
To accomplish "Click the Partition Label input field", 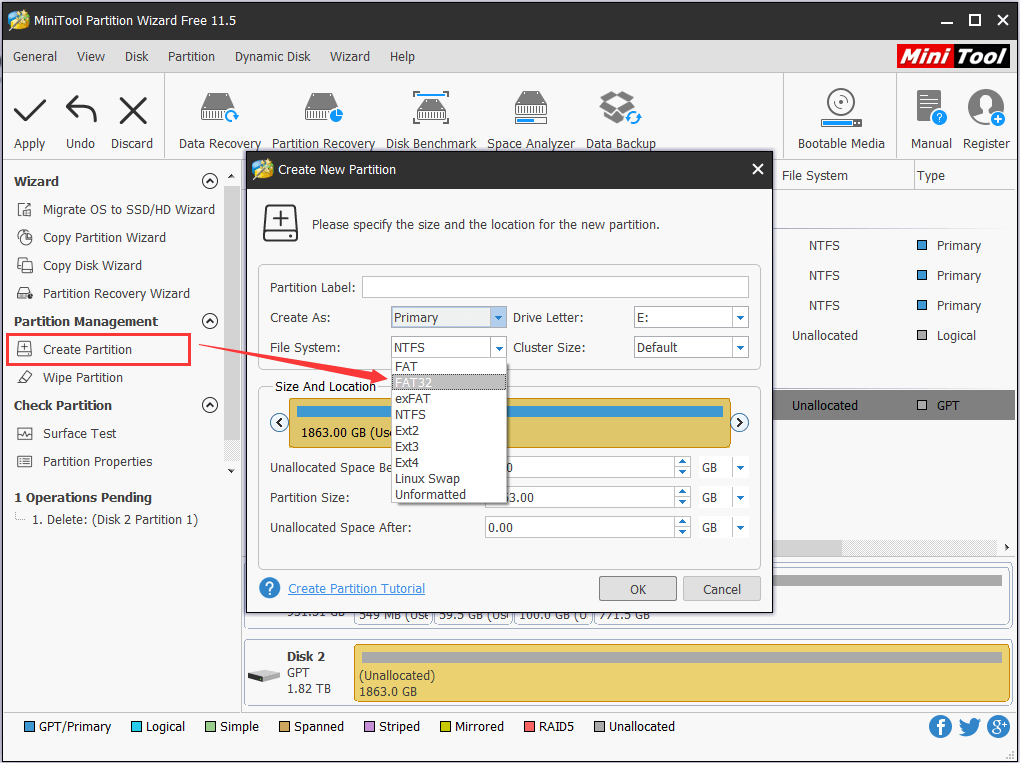I will [555, 288].
